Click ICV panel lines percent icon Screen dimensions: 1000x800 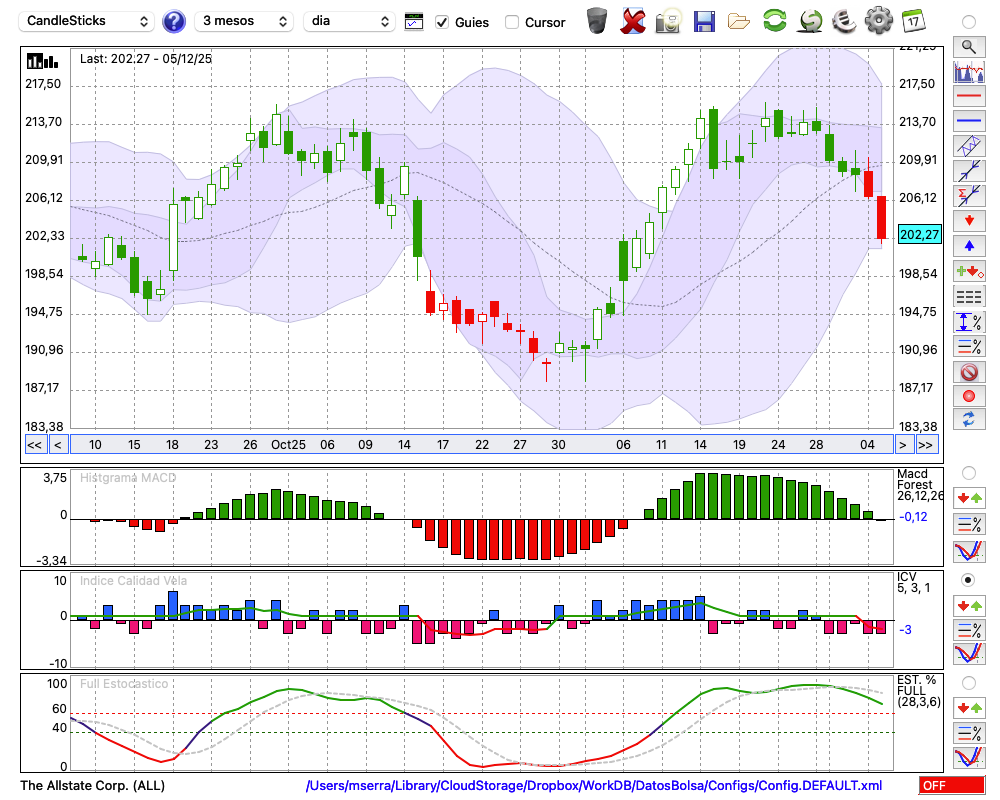point(969,630)
